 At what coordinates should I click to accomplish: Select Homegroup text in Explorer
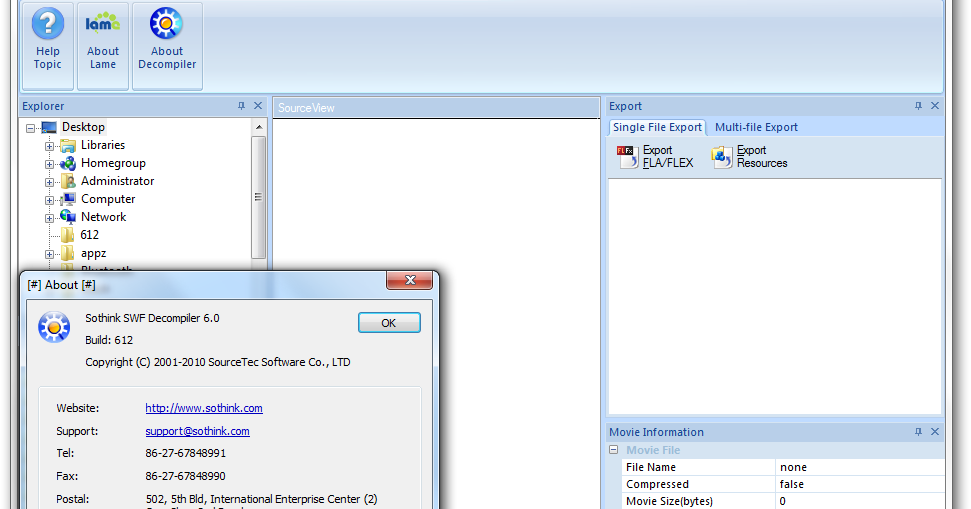click(113, 163)
